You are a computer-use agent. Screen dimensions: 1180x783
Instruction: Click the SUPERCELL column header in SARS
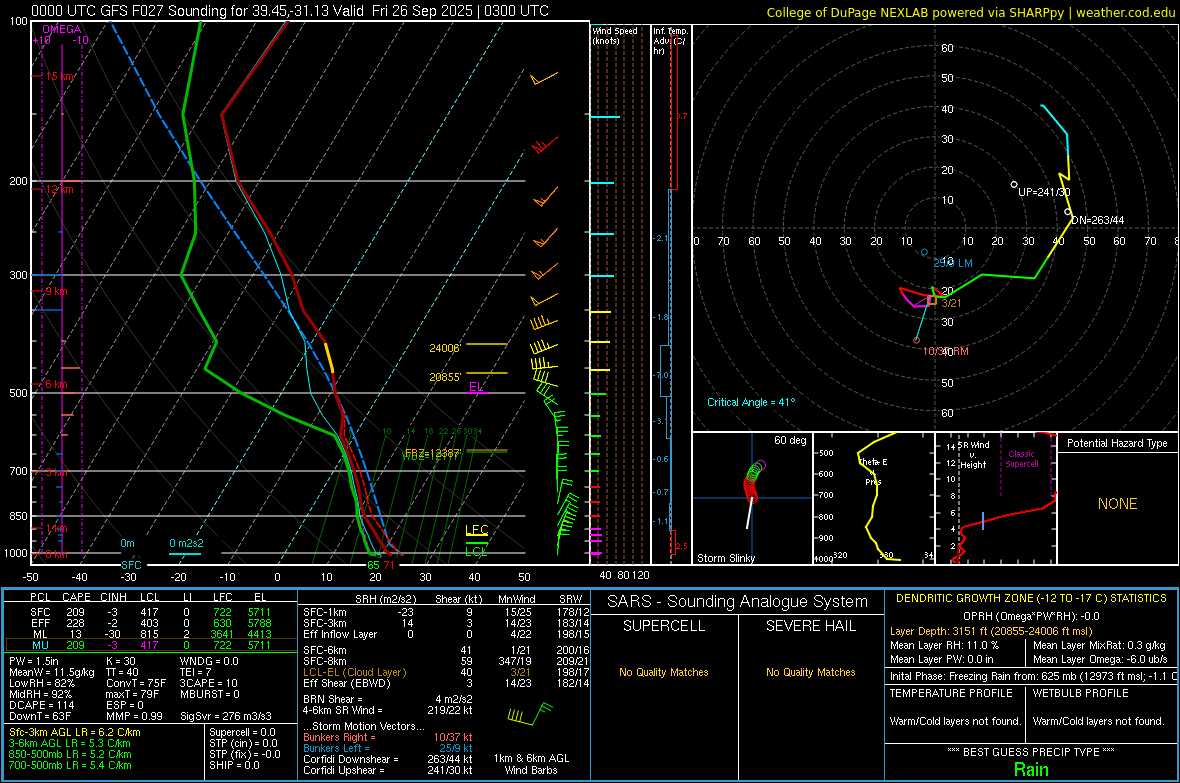coord(664,626)
